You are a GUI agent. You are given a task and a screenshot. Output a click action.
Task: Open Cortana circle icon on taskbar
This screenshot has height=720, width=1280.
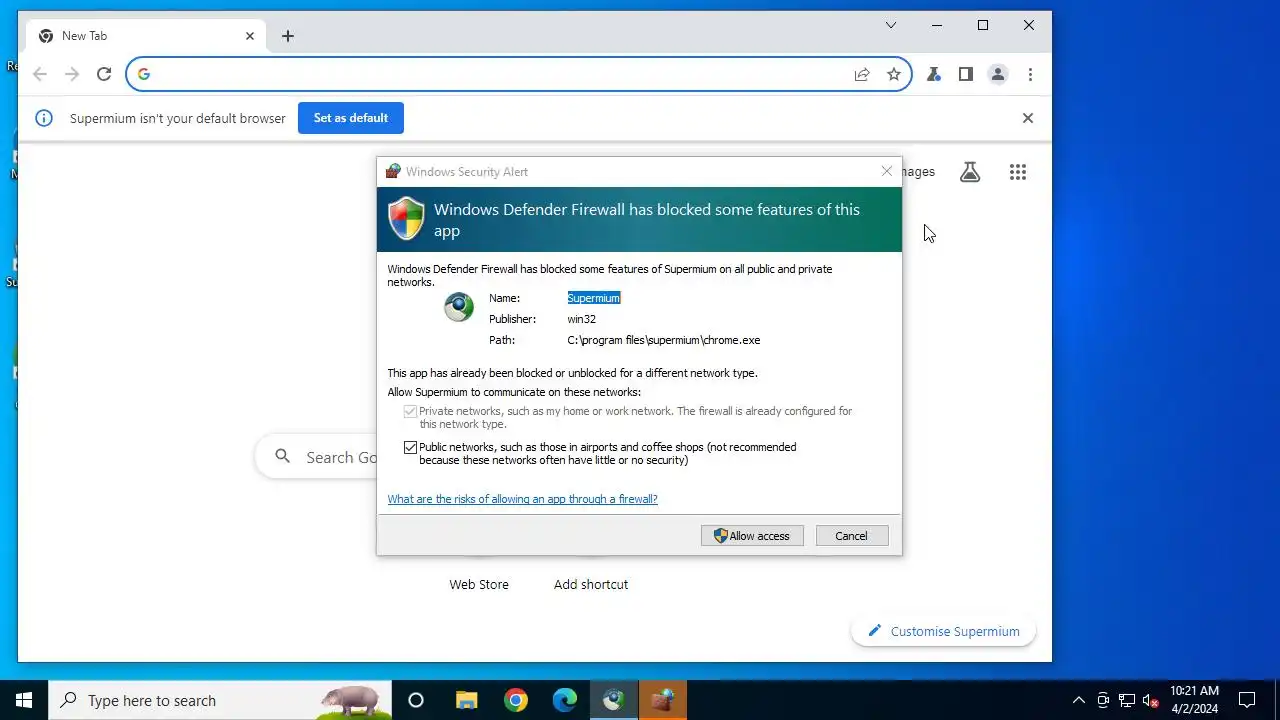pyautogui.click(x=416, y=700)
